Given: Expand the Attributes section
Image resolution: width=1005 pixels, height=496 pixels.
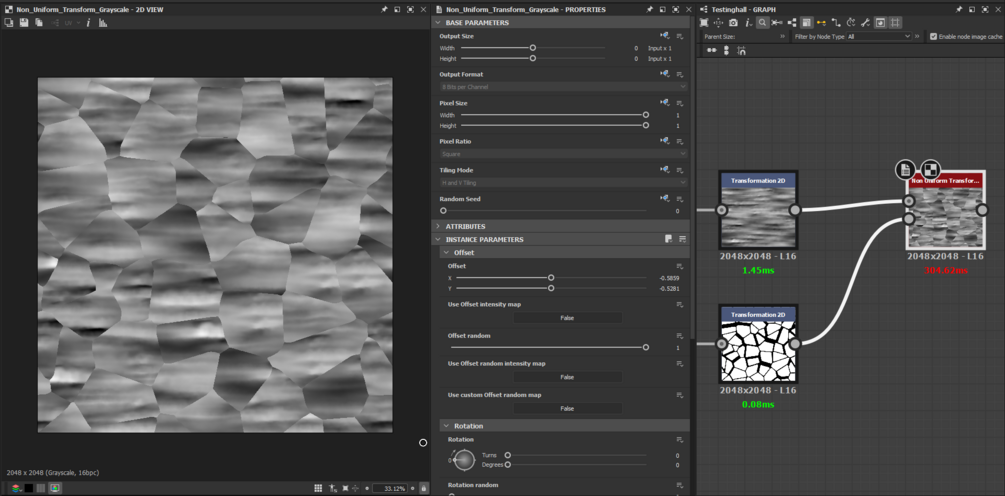Looking at the screenshot, I should pos(438,226).
